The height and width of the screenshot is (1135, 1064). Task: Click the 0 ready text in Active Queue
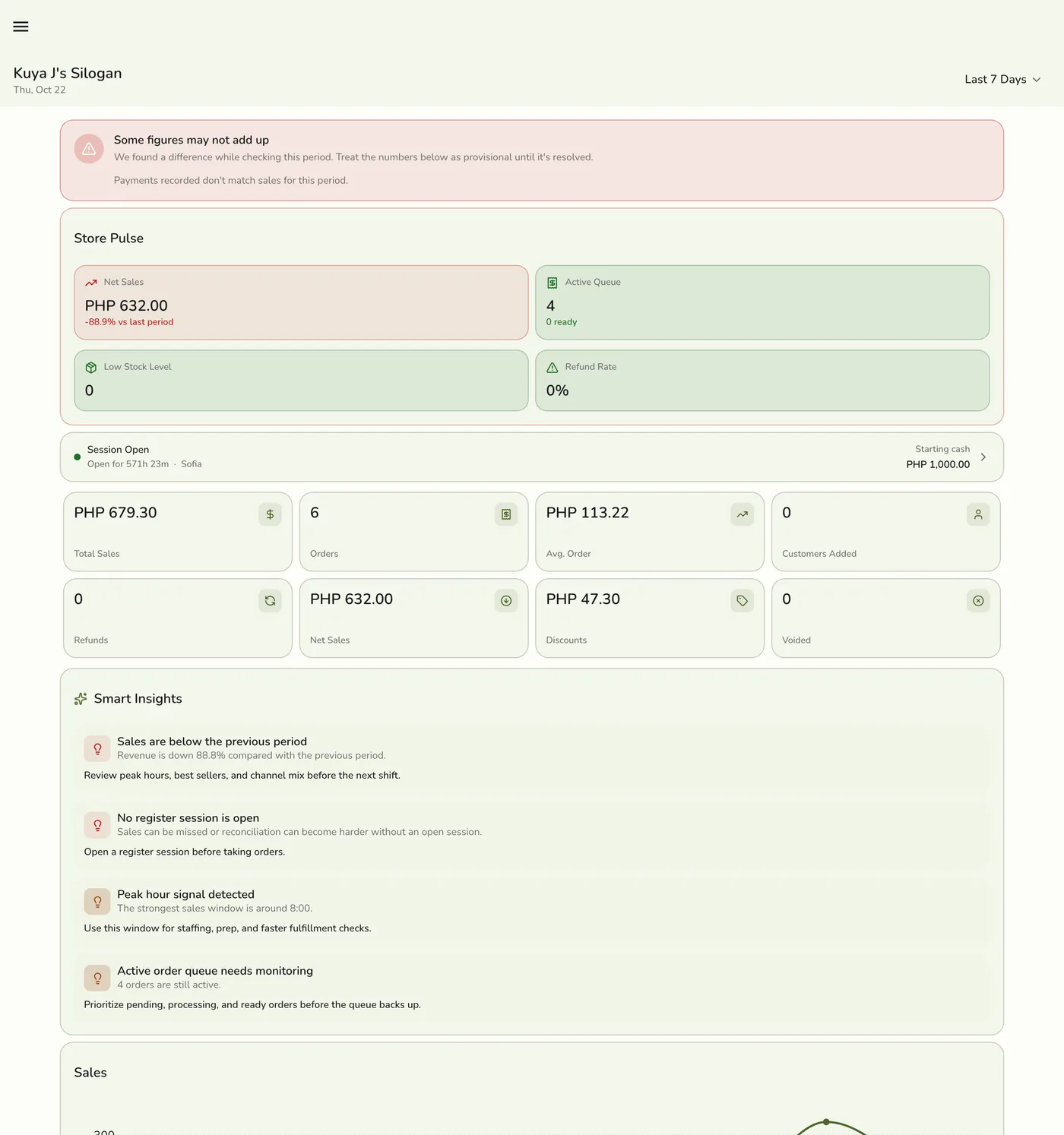pos(562,322)
